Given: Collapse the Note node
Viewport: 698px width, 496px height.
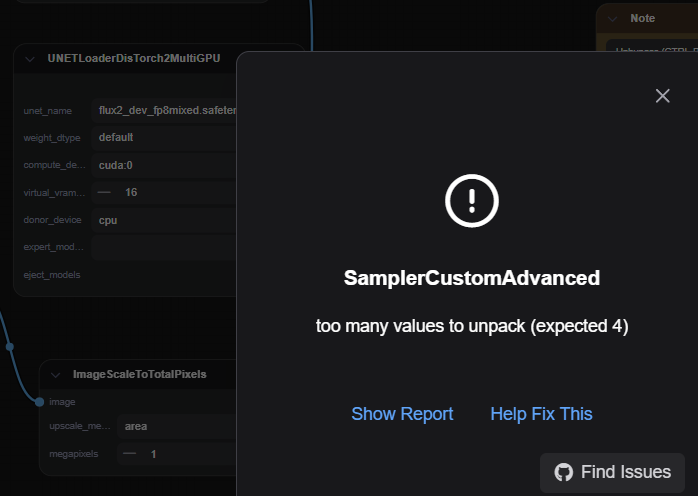Looking at the screenshot, I should point(613,19).
